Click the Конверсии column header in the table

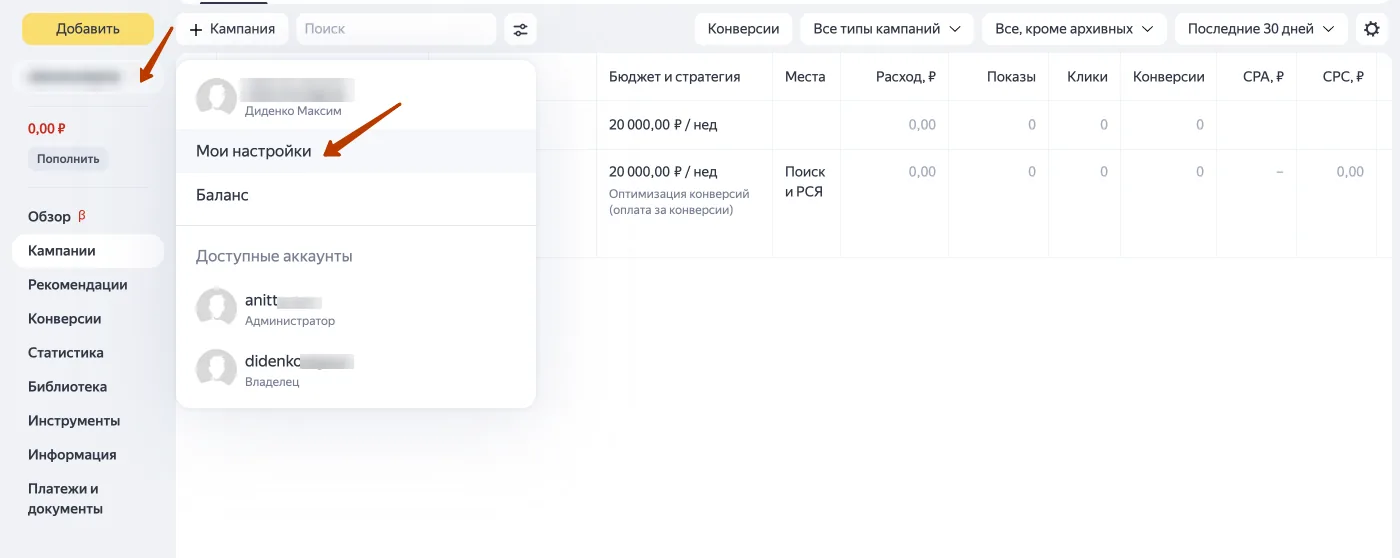click(x=1168, y=77)
